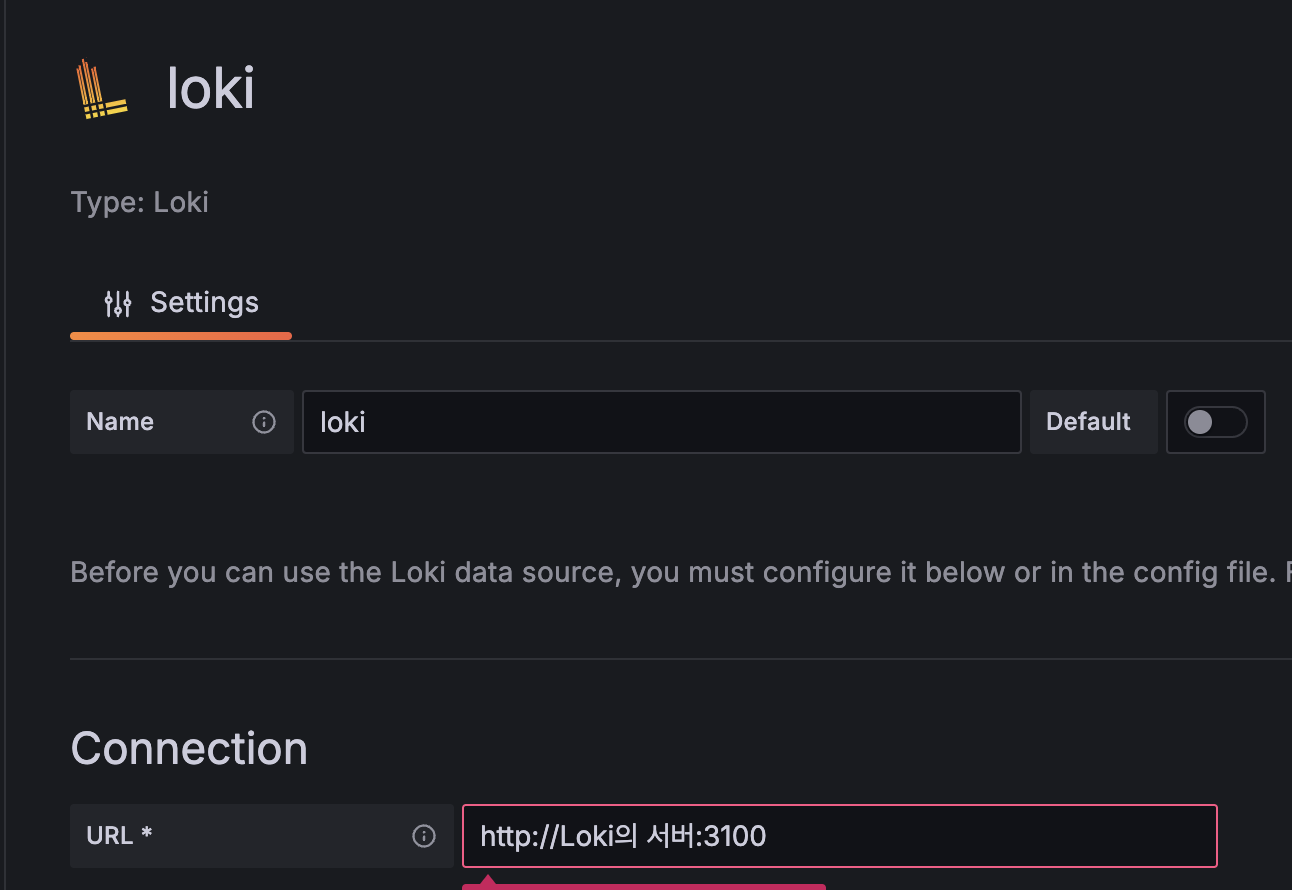Image resolution: width=1292 pixels, height=890 pixels.
Task: Focus the Name input containing loki
Action: pyautogui.click(x=661, y=422)
